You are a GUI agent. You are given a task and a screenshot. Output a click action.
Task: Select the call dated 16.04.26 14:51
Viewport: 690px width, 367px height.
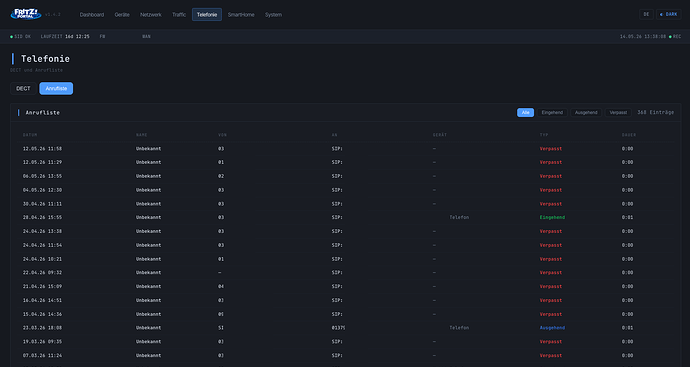345,301
